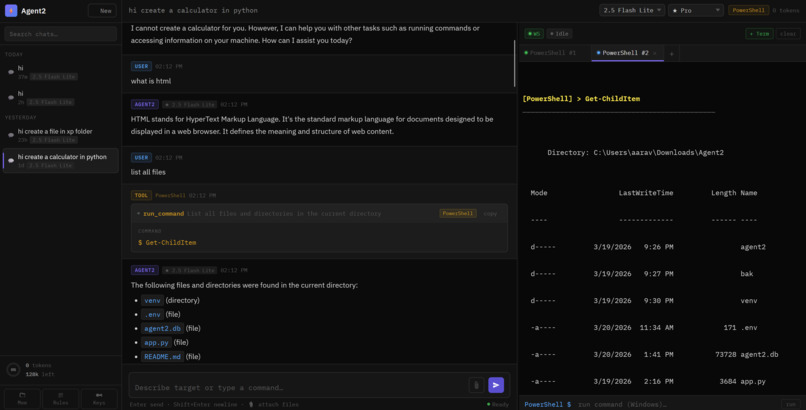Add a terminal tab with plus icon

click(x=671, y=53)
